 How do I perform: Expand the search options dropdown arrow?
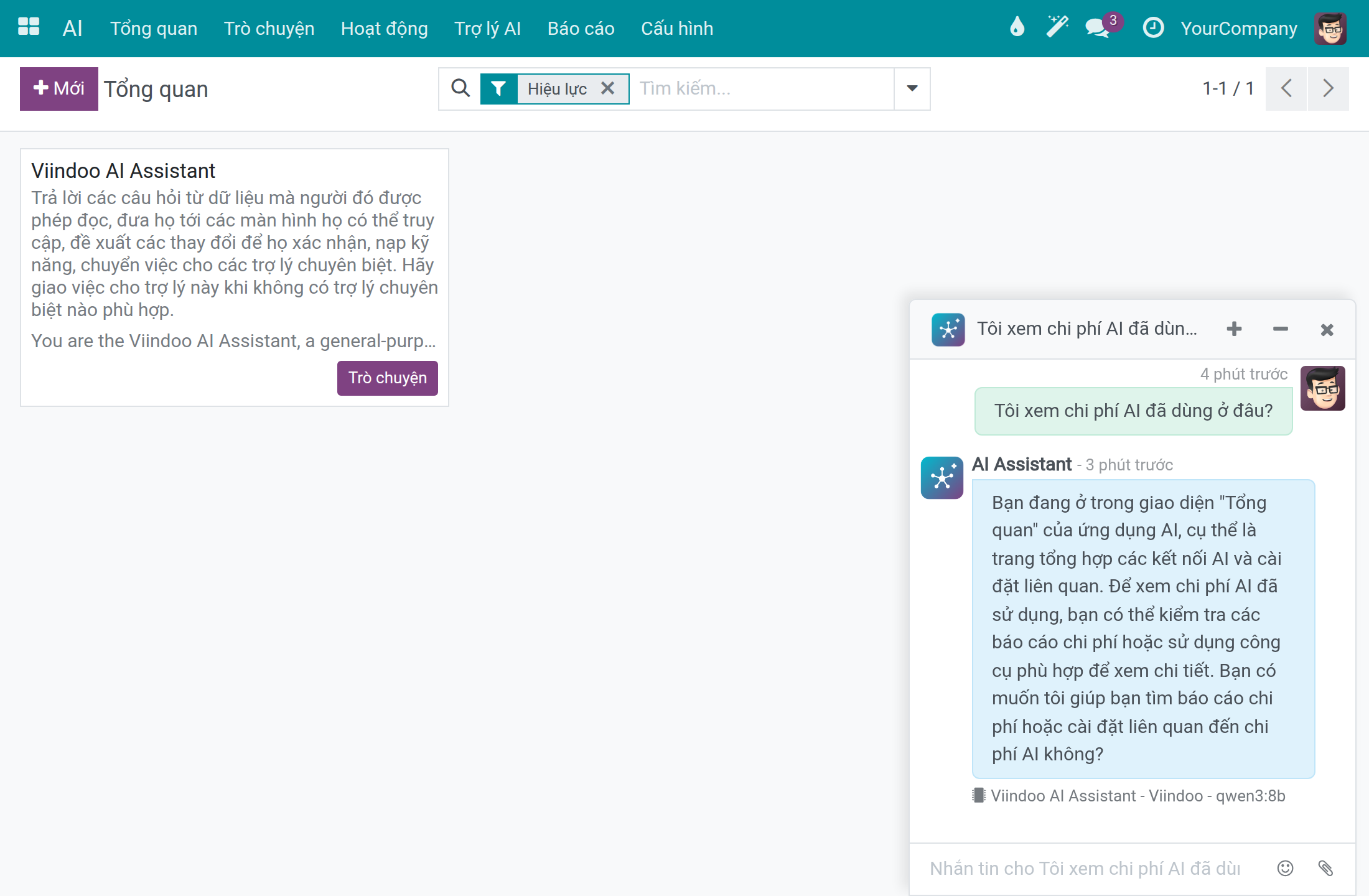pos(912,89)
